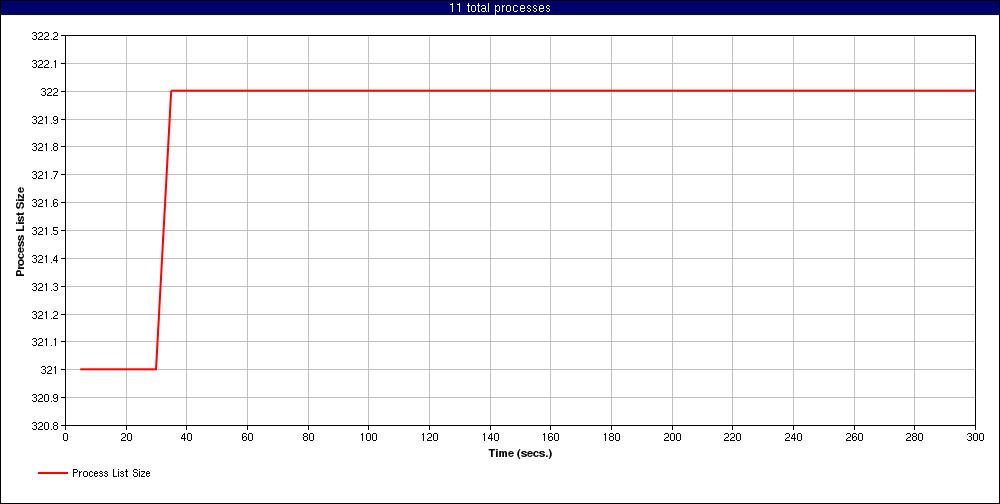This screenshot has width=1000, height=504.
Task: Click the 20 x-axis tick label
Action: point(126,437)
